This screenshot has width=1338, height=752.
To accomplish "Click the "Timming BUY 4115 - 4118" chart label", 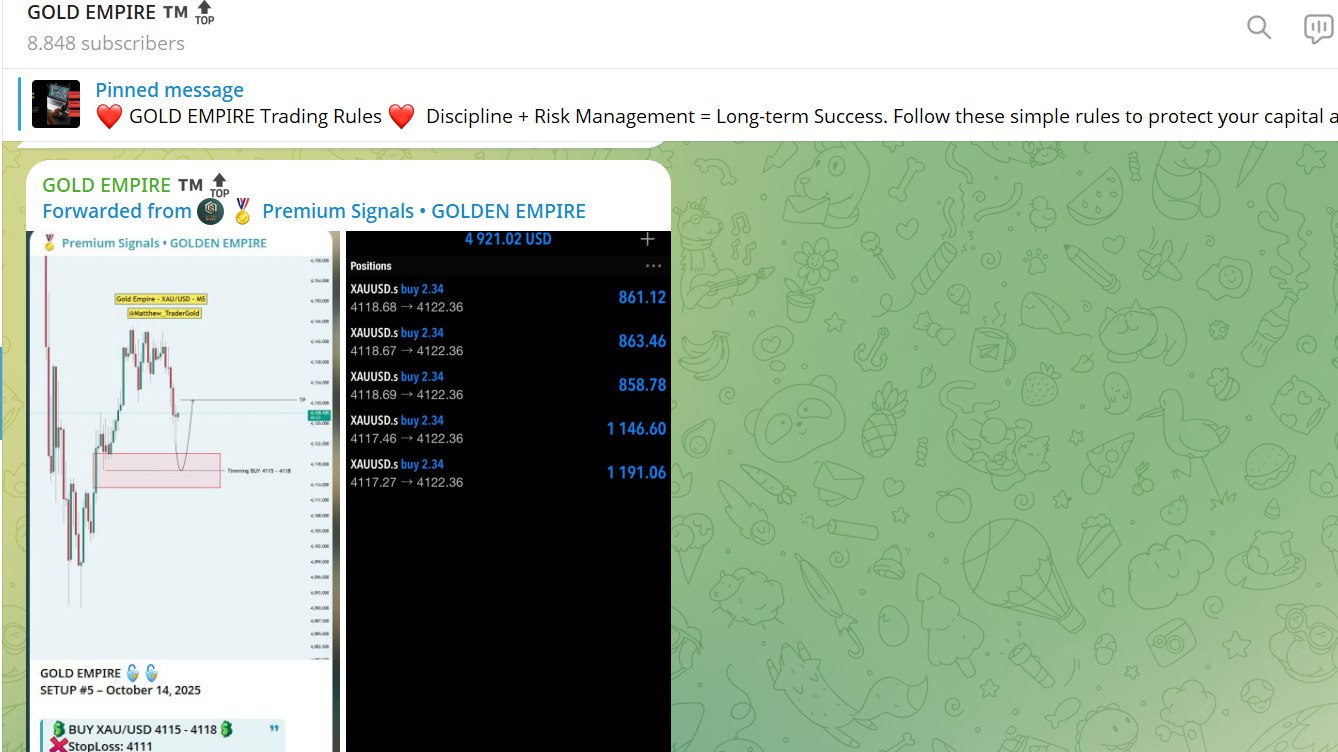I will pos(259,470).
